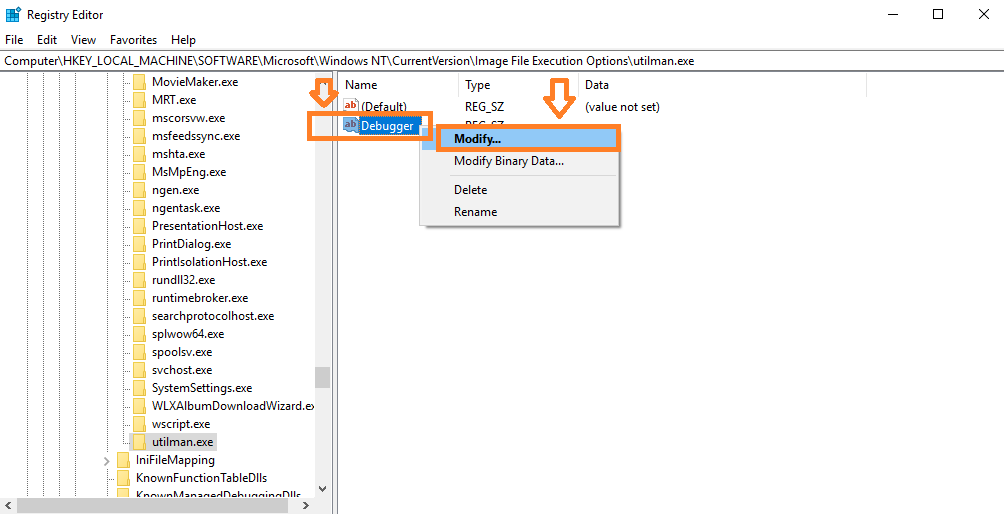Click the MovieMaker.exe folder icon

pos(139,82)
